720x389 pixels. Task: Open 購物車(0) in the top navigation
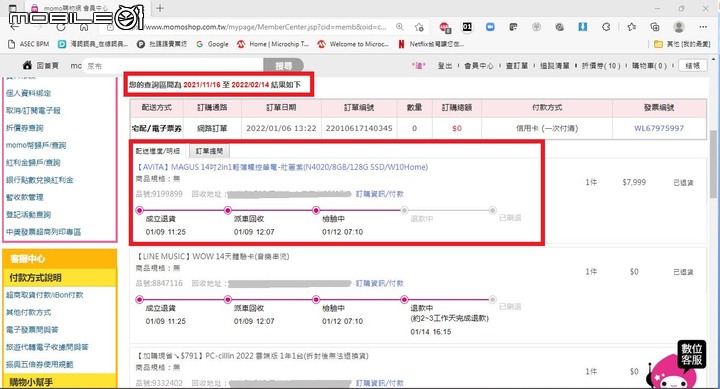pos(649,66)
